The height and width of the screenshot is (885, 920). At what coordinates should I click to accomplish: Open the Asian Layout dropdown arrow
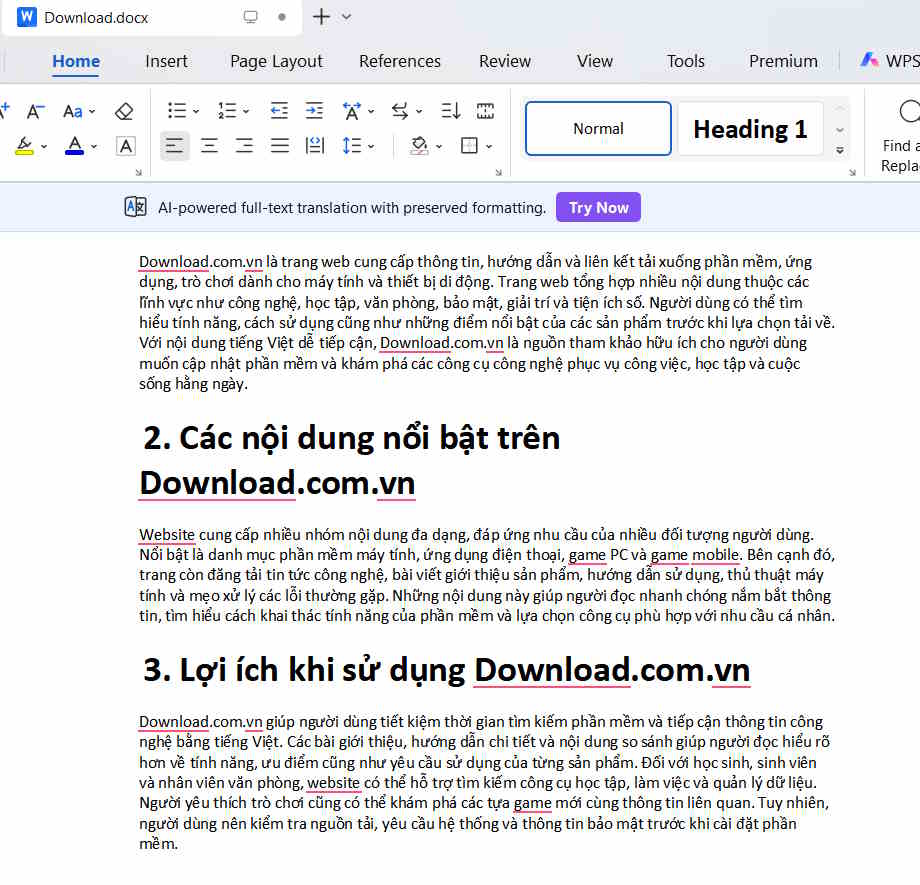point(371,111)
